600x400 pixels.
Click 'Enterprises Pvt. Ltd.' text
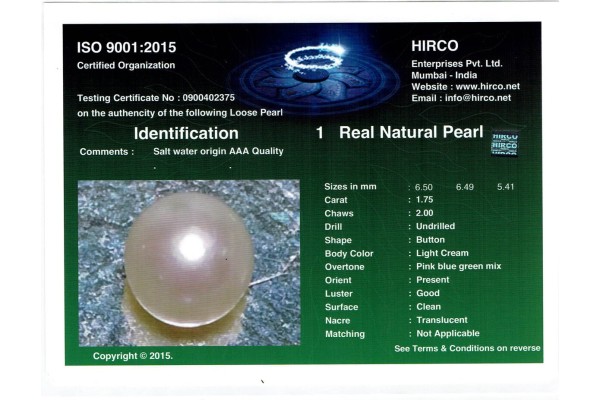coord(457,64)
